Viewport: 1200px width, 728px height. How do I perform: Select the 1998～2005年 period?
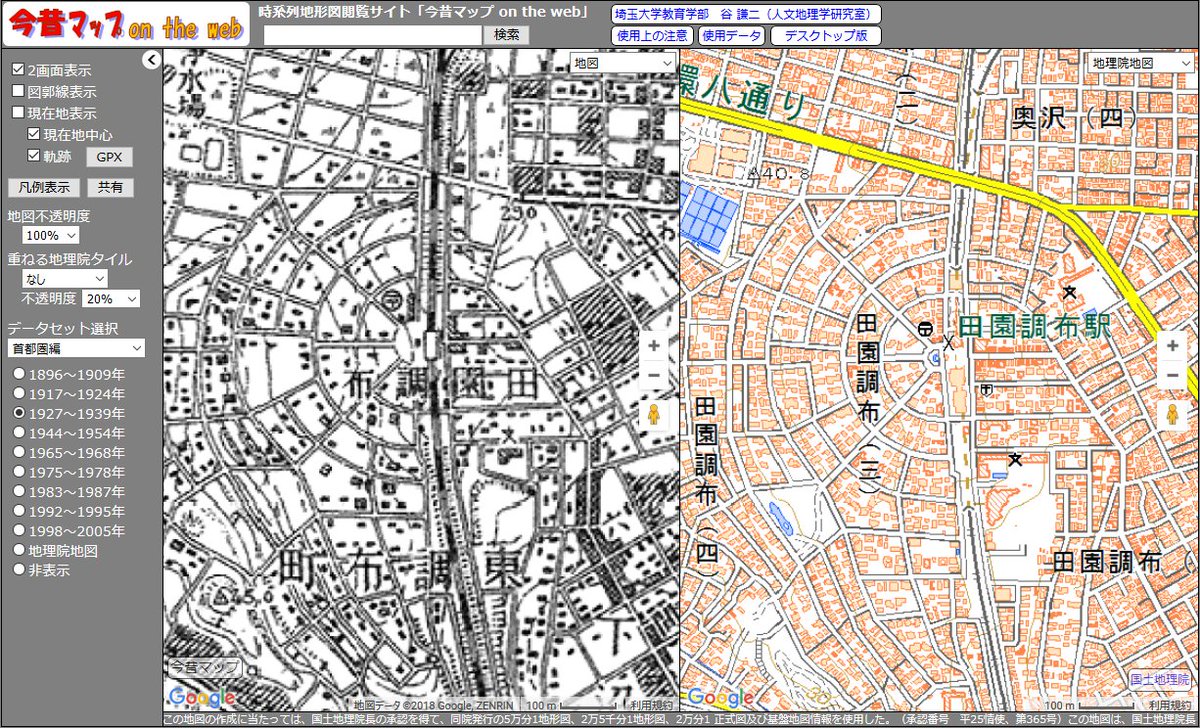(18, 530)
